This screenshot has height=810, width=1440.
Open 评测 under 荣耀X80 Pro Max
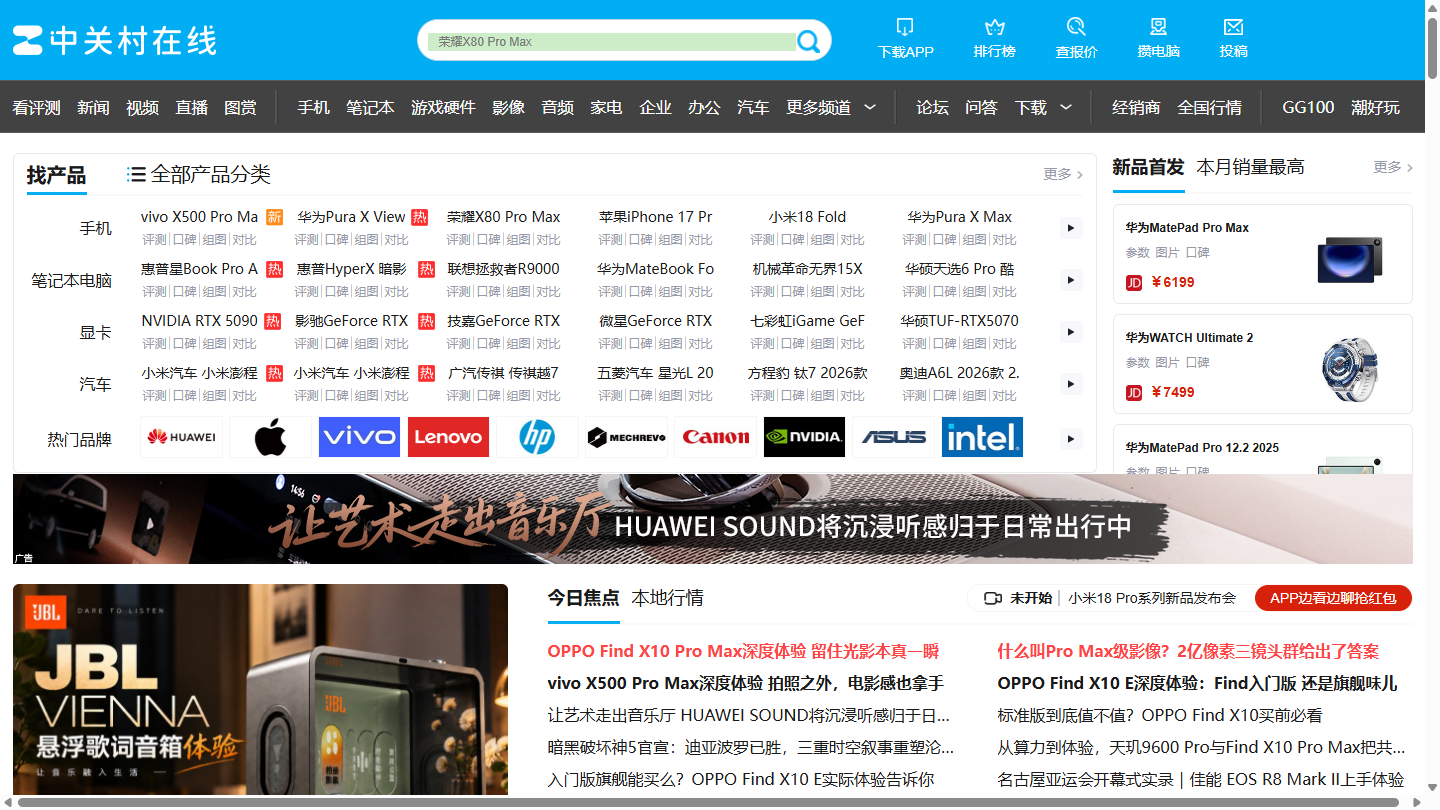458,240
